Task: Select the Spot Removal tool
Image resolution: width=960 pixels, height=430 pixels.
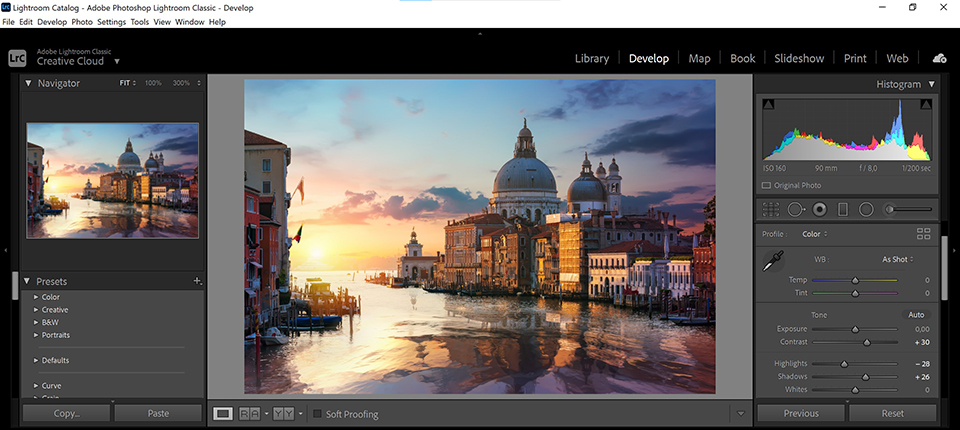Action: pos(795,209)
